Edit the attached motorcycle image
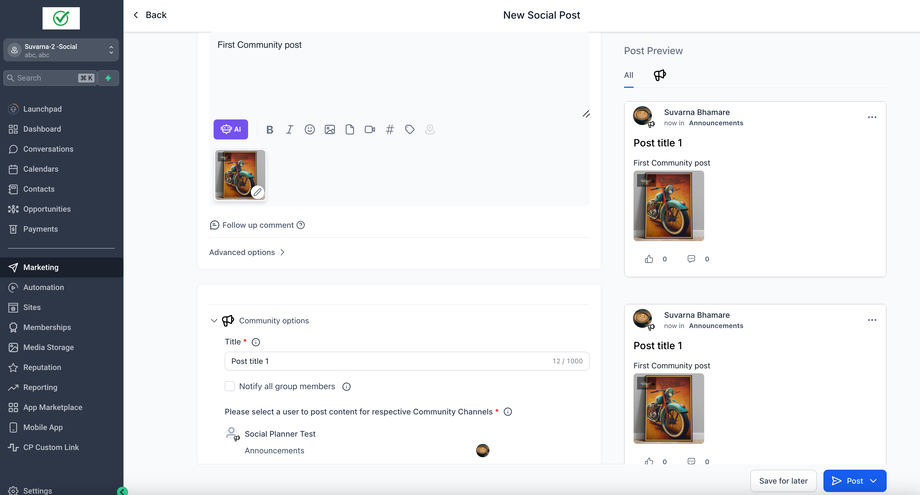The width and height of the screenshot is (920, 495). (257, 192)
